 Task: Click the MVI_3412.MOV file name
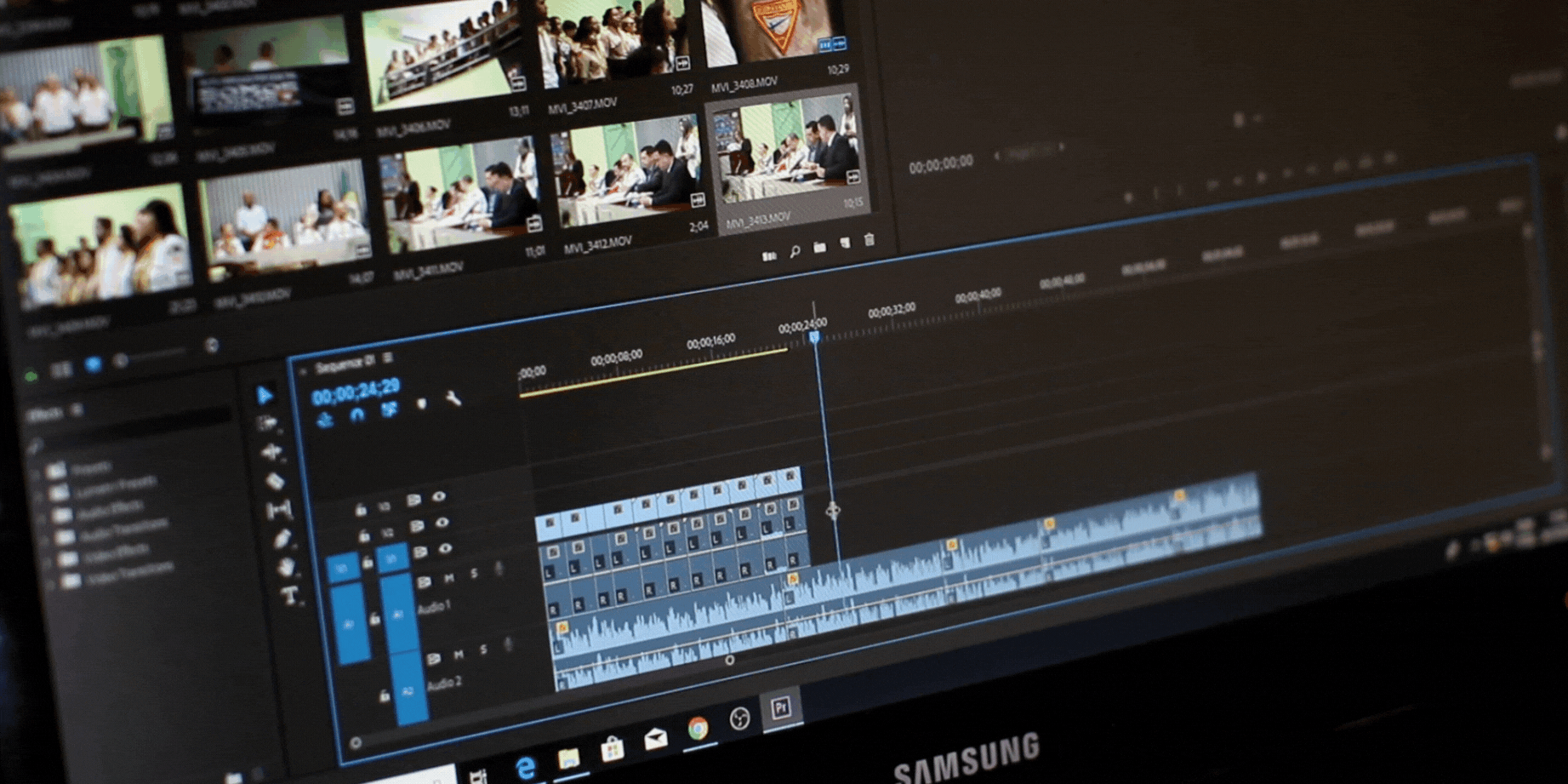pyautogui.click(x=597, y=247)
